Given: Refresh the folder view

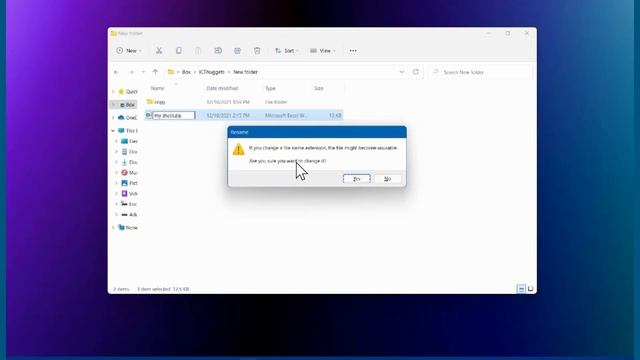Looking at the screenshot, I should [416, 72].
